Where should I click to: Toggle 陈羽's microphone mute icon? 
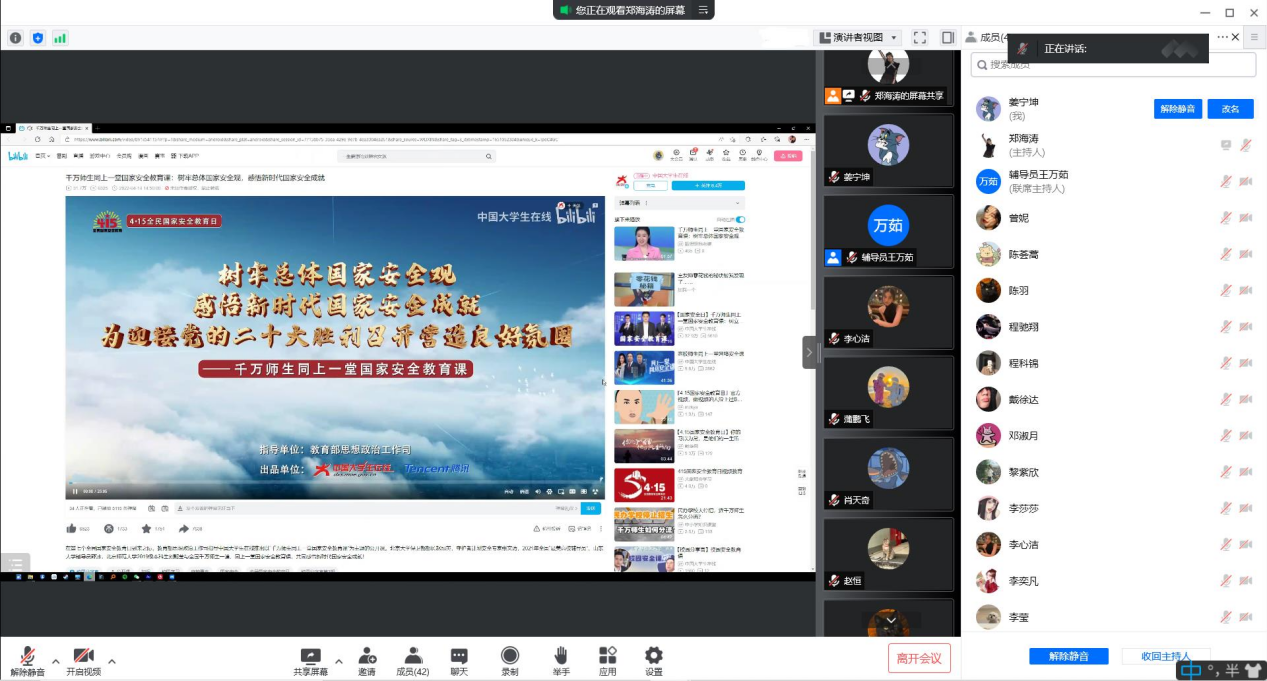point(1225,290)
